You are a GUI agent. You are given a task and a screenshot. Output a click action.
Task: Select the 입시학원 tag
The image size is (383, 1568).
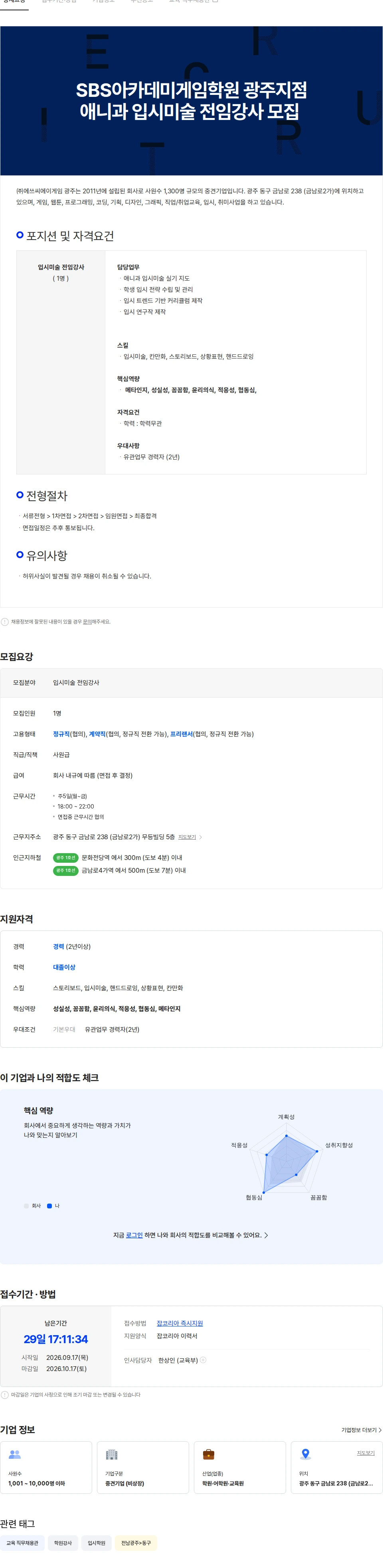[96, 1543]
